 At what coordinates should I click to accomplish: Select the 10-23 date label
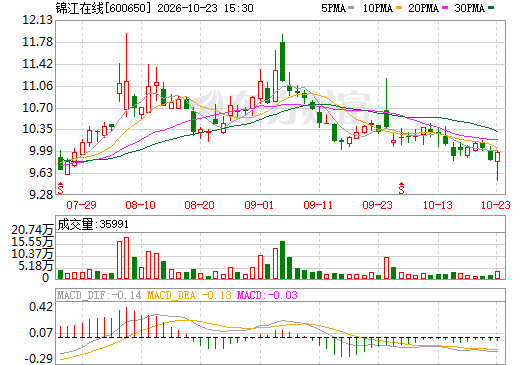pos(496,205)
